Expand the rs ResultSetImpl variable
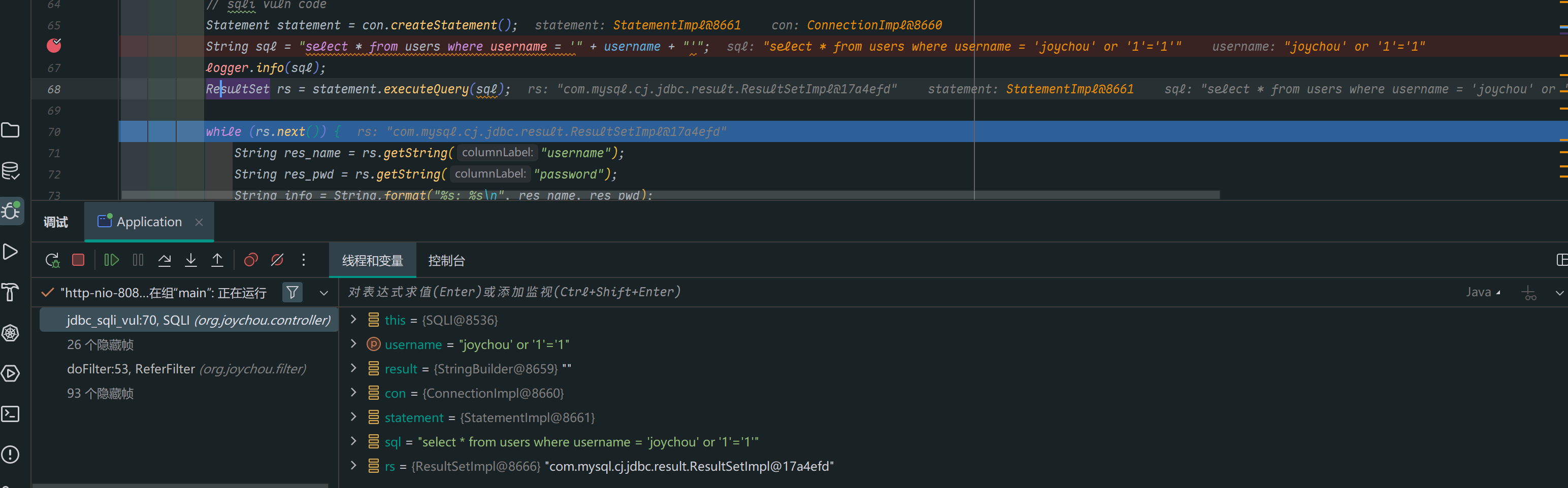The width and height of the screenshot is (1568, 488). tap(353, 466)
